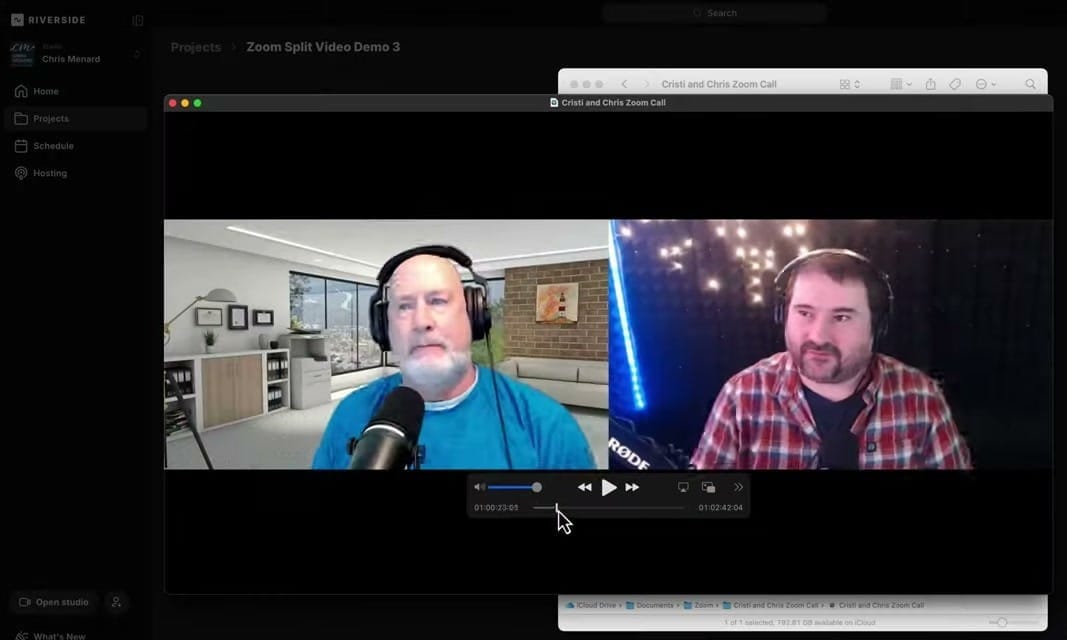The height and width of the screenshot is (640, 1067).
Task: Open the Finder action (ellipsis) menu
Action: pos(985,84)
